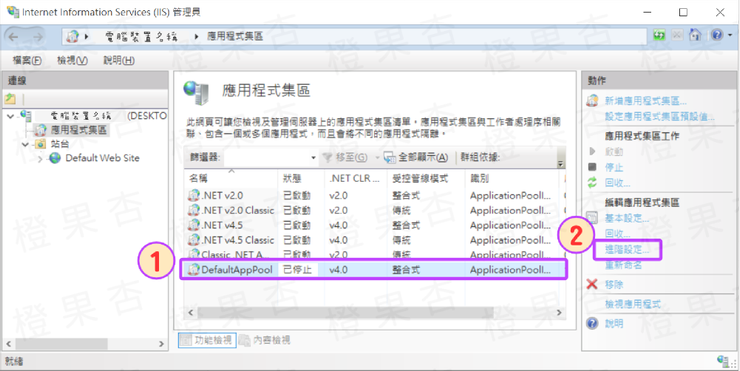
Task: Open the help question mark icon at top right
Action: tap(717, 35)
